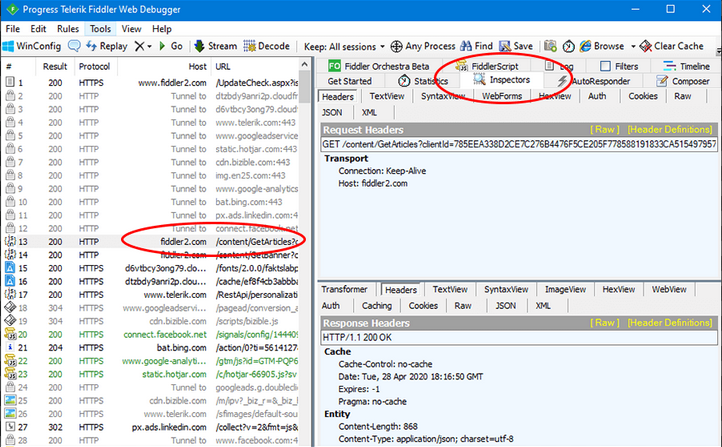The height and width of the screenshot is (447, 722).
Task: Click Header Definitions link in Request Headers
Action: pos(670,130)
